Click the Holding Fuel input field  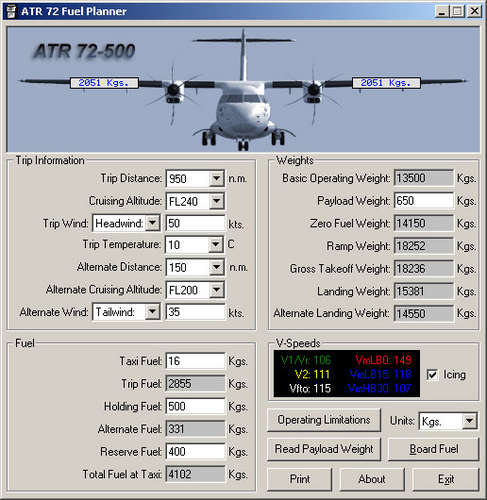pyautogui.click(x=196, y=406)
